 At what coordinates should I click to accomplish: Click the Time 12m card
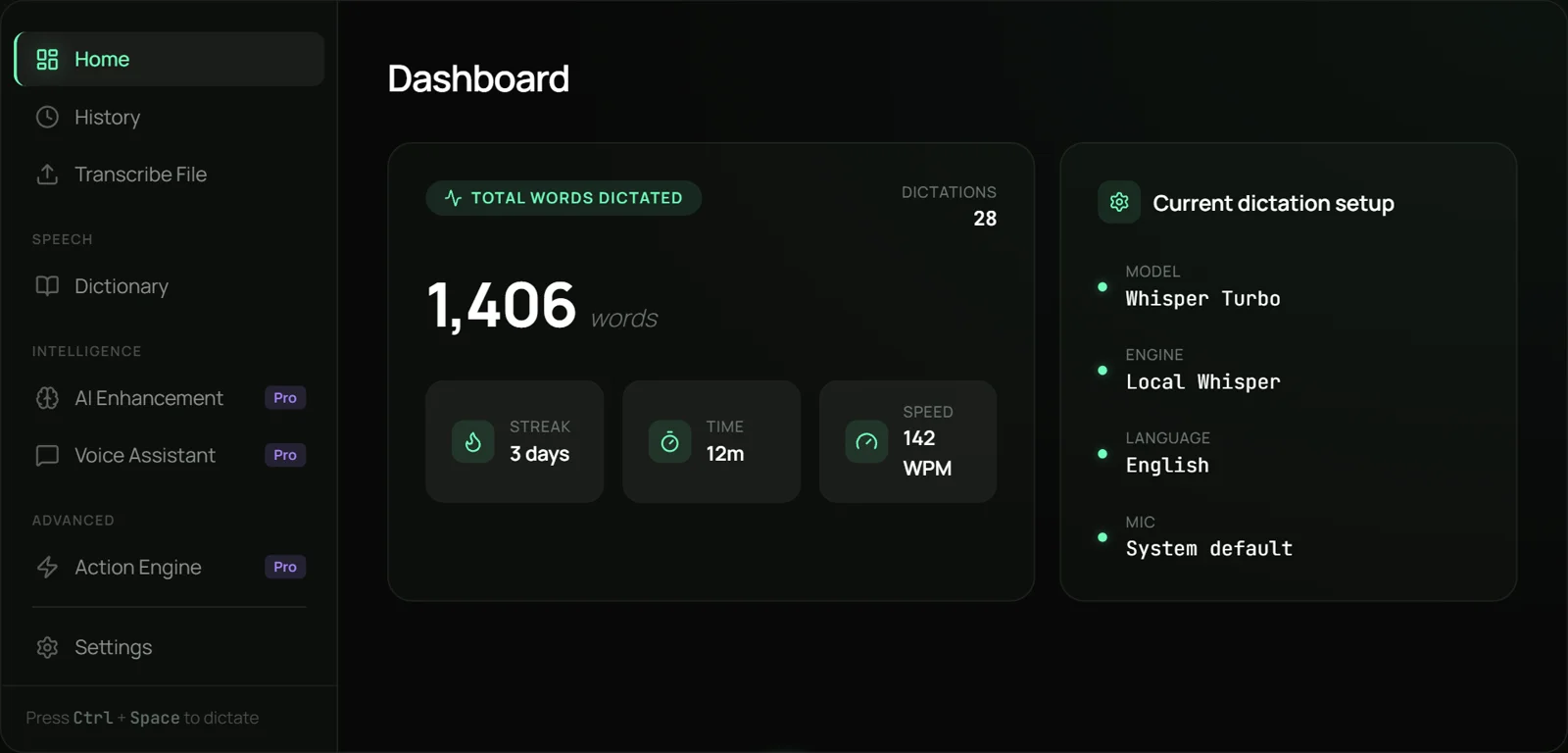[x=711, y=441]
